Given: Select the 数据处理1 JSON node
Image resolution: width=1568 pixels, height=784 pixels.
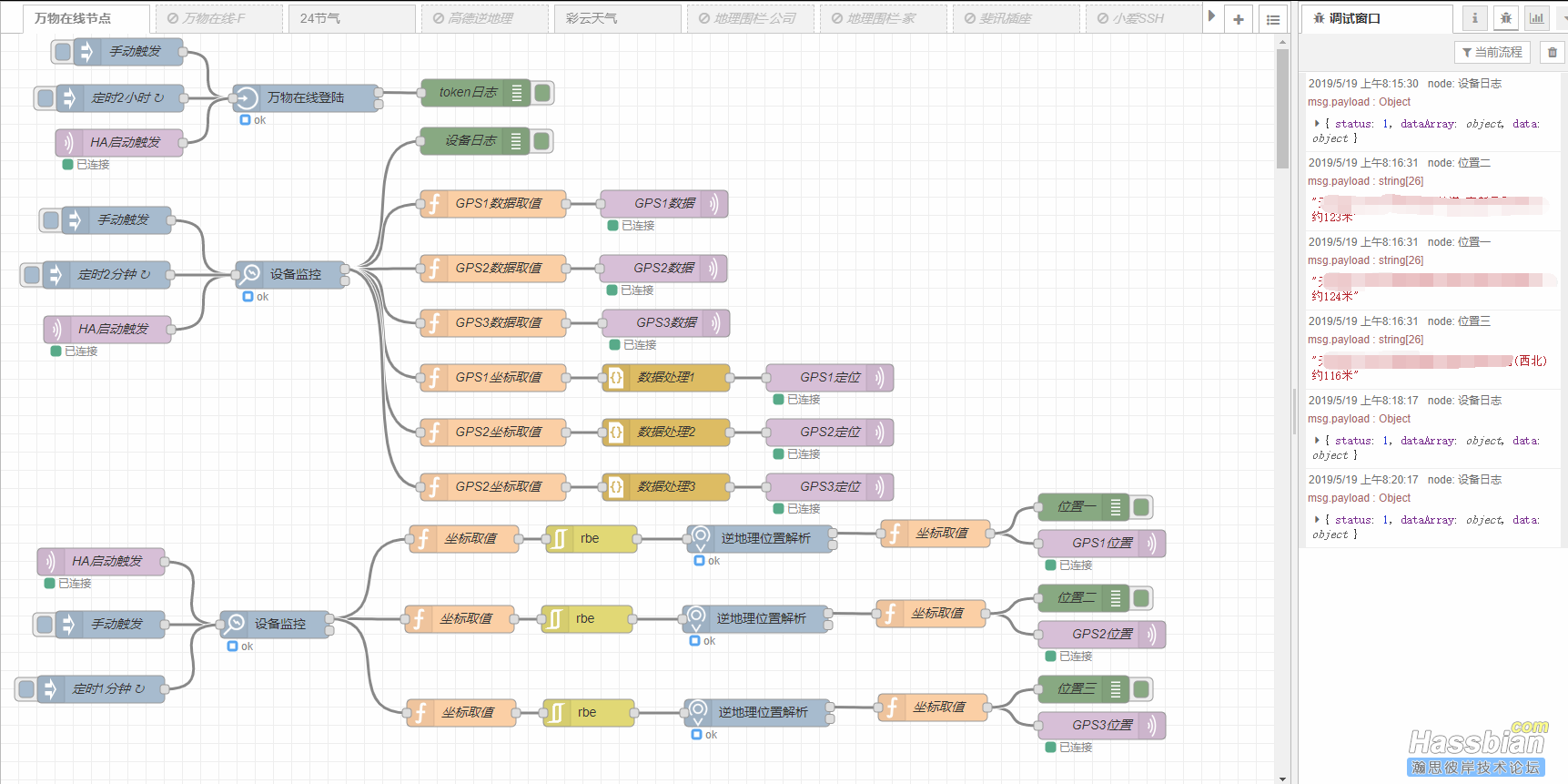Looking at the screenshot, I should (666, 377).
